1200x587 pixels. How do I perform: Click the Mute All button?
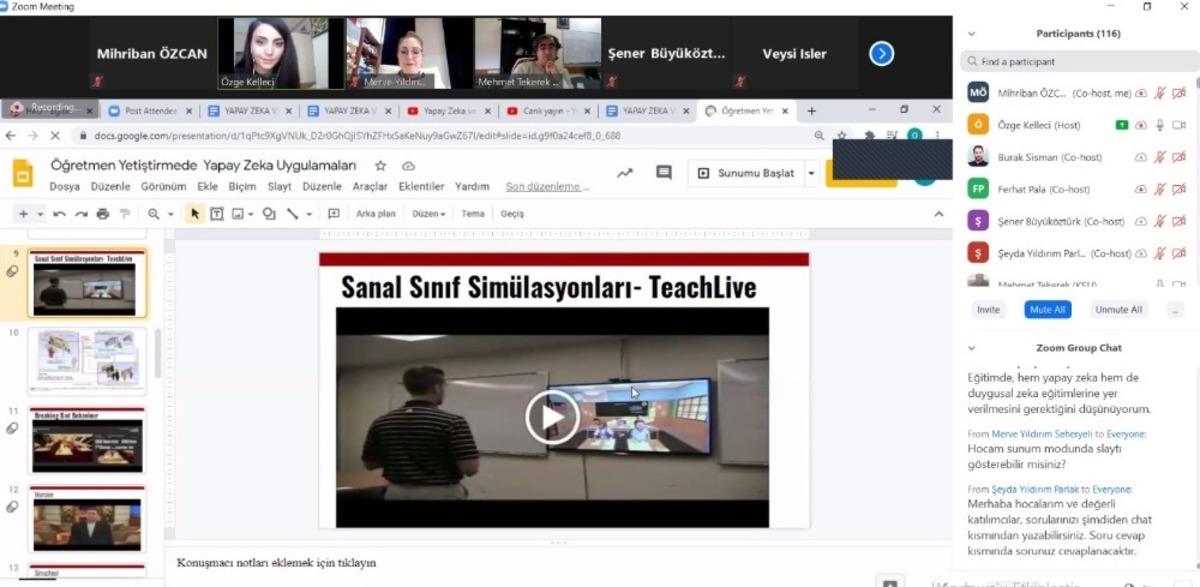1047,310
